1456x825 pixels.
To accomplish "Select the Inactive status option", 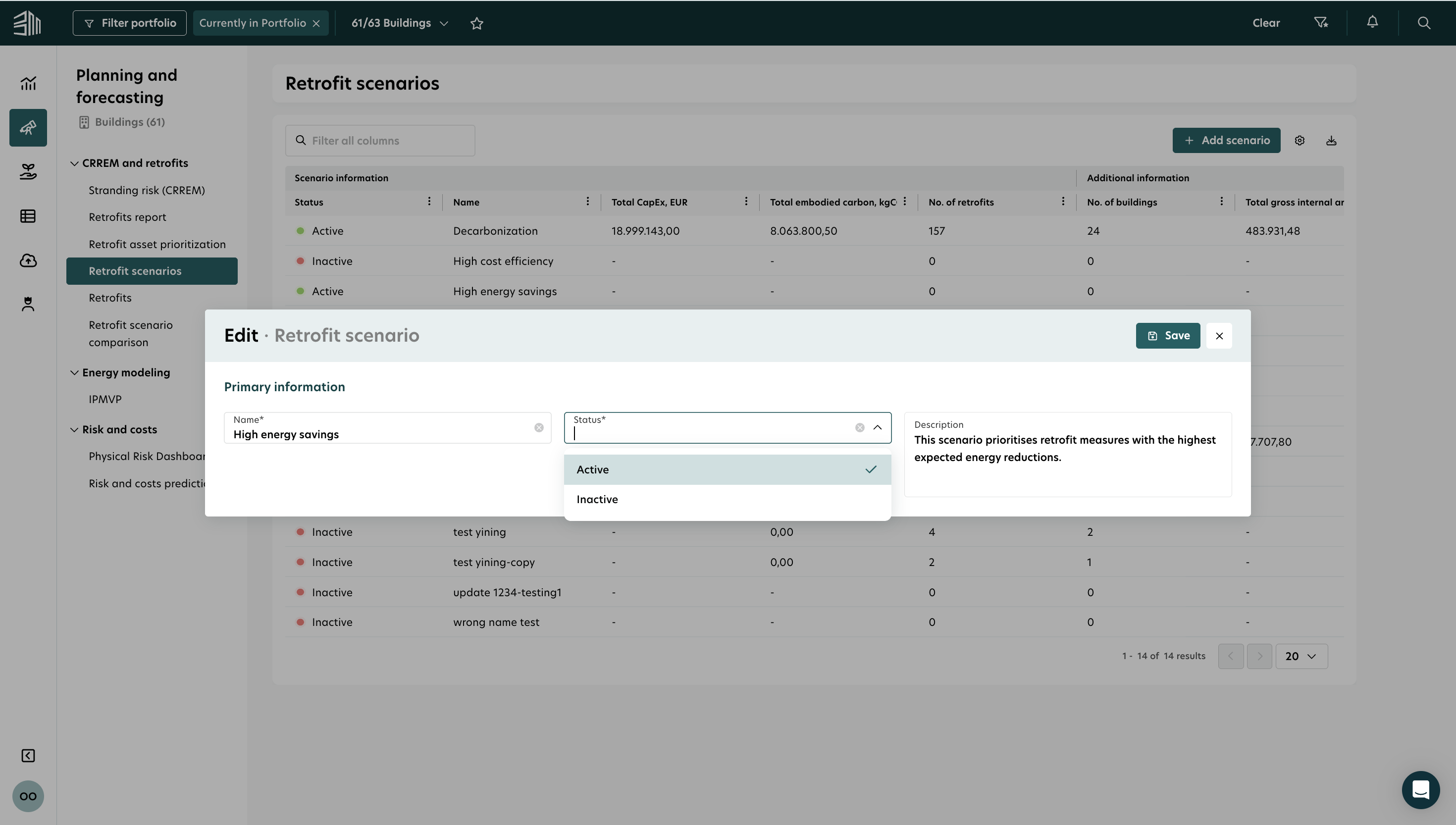I will (x=728, y=500).
